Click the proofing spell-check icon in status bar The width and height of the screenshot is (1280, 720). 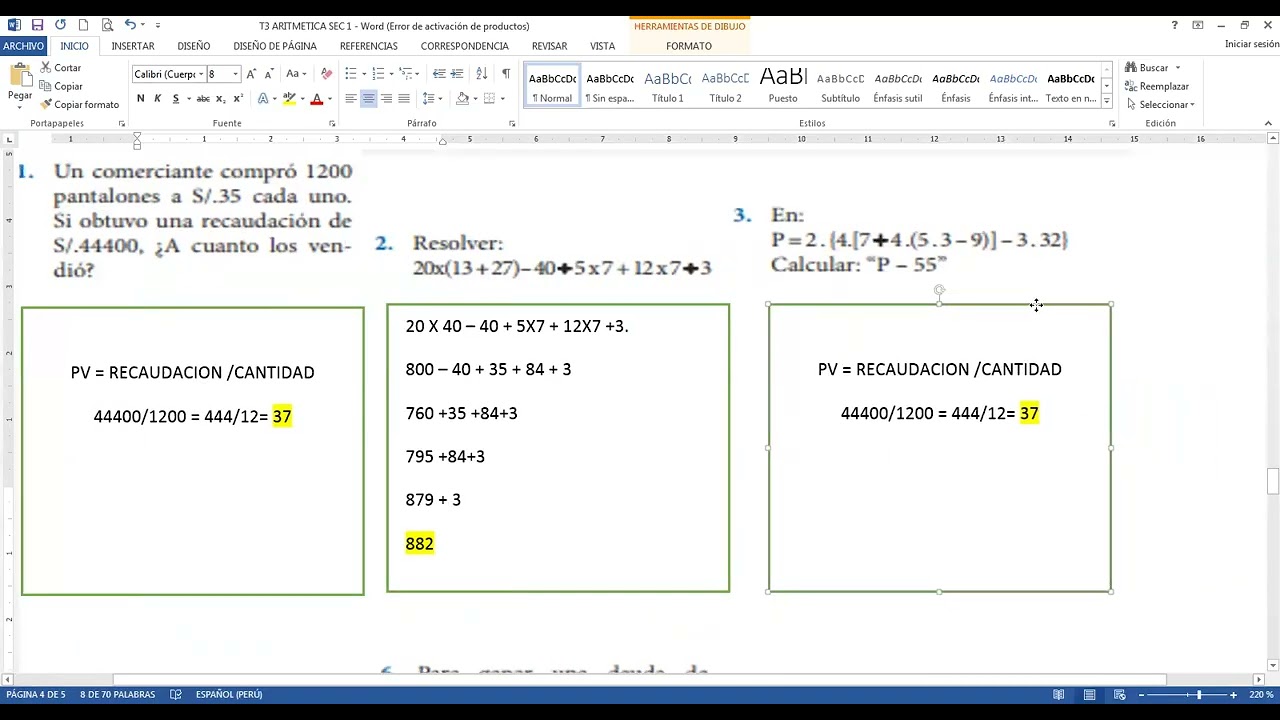pos(176,694)
